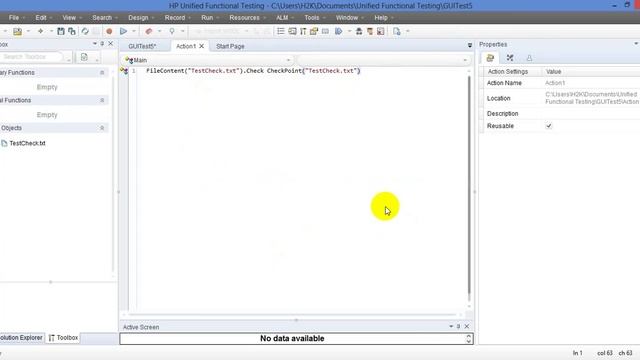Image resolution: width=640 pixels, height=360 pixels.
Task: Click the FileContent code line in editor
Action: coord(253,71)
